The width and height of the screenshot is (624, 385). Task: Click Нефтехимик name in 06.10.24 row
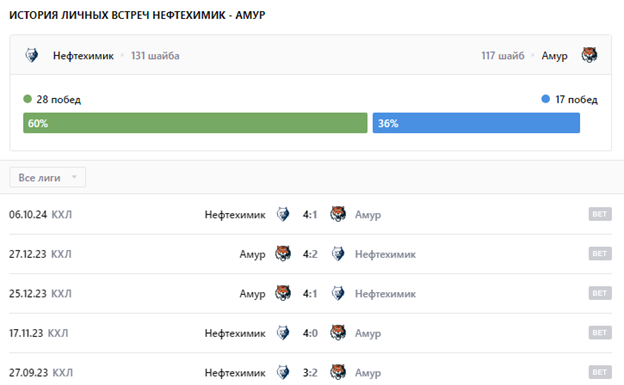(235, 215)
